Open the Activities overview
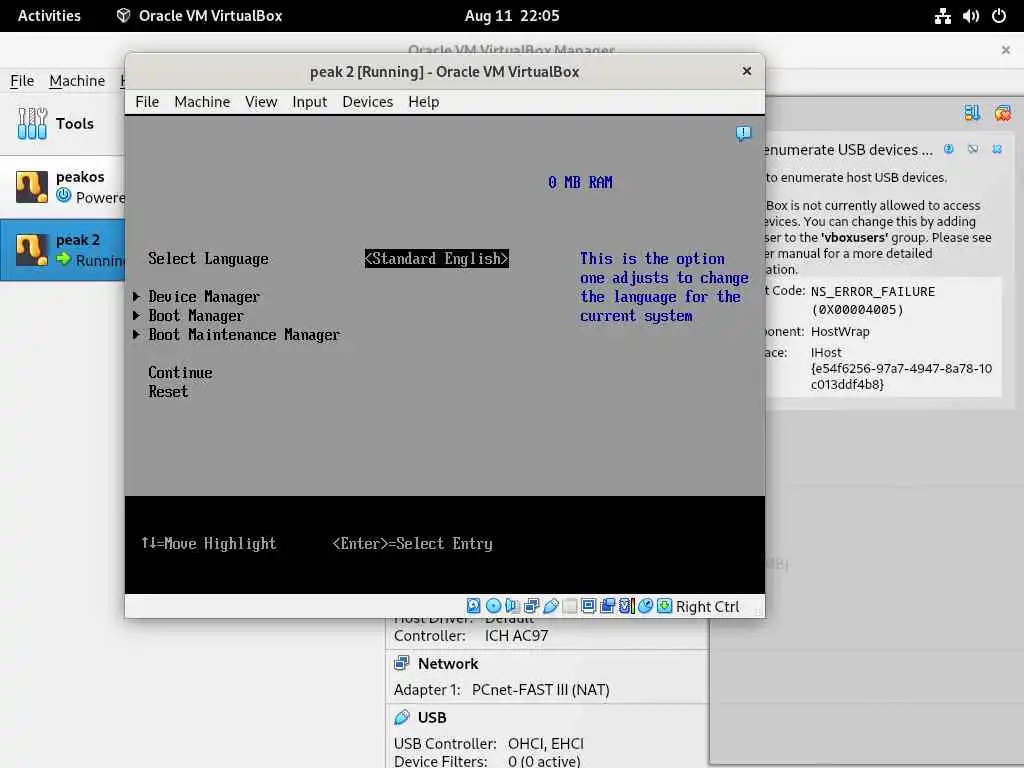Screen dimensions: 1024x768 [x=49, y=16]
